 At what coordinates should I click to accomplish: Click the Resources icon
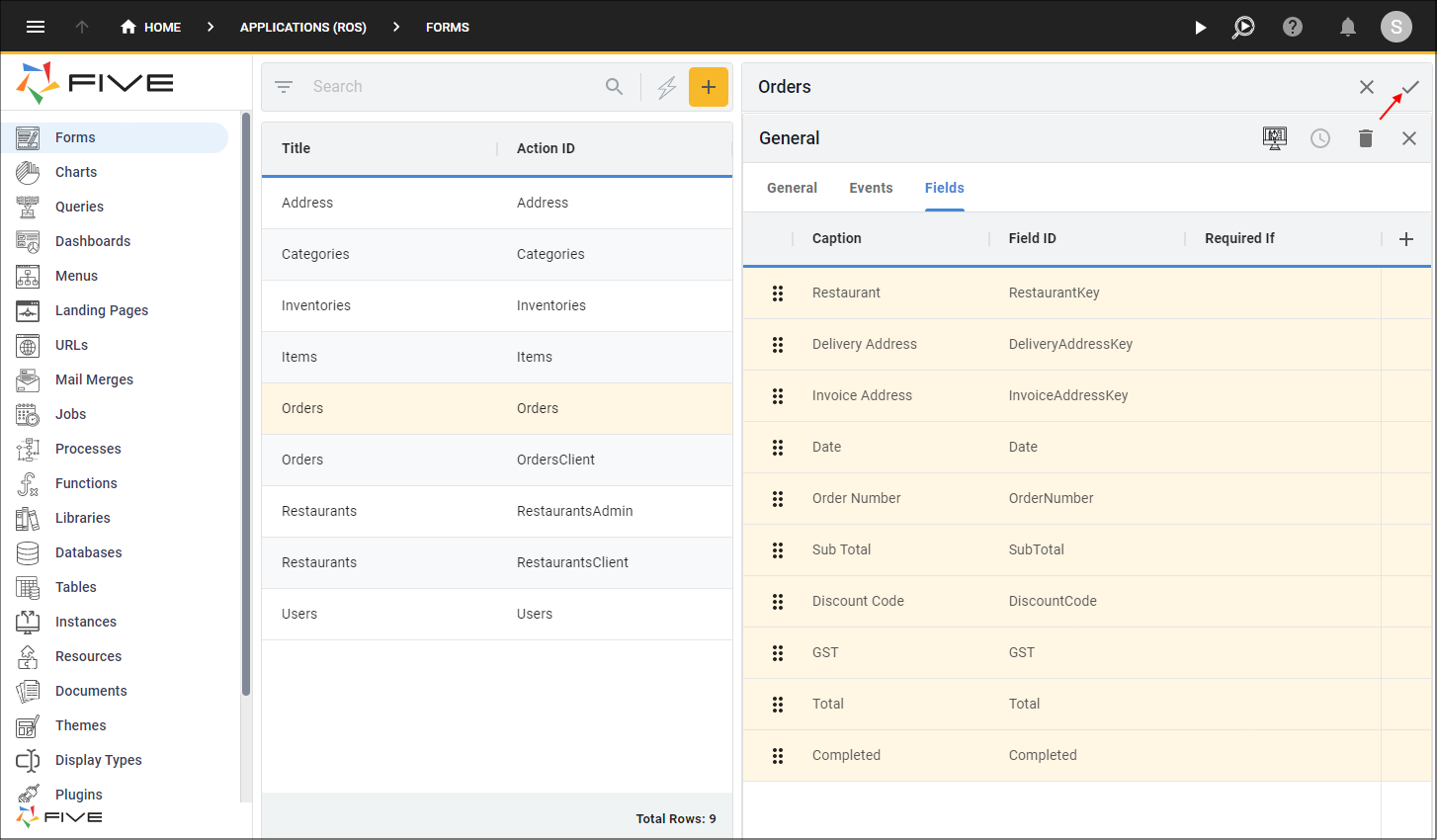click(x=28, y=656)
